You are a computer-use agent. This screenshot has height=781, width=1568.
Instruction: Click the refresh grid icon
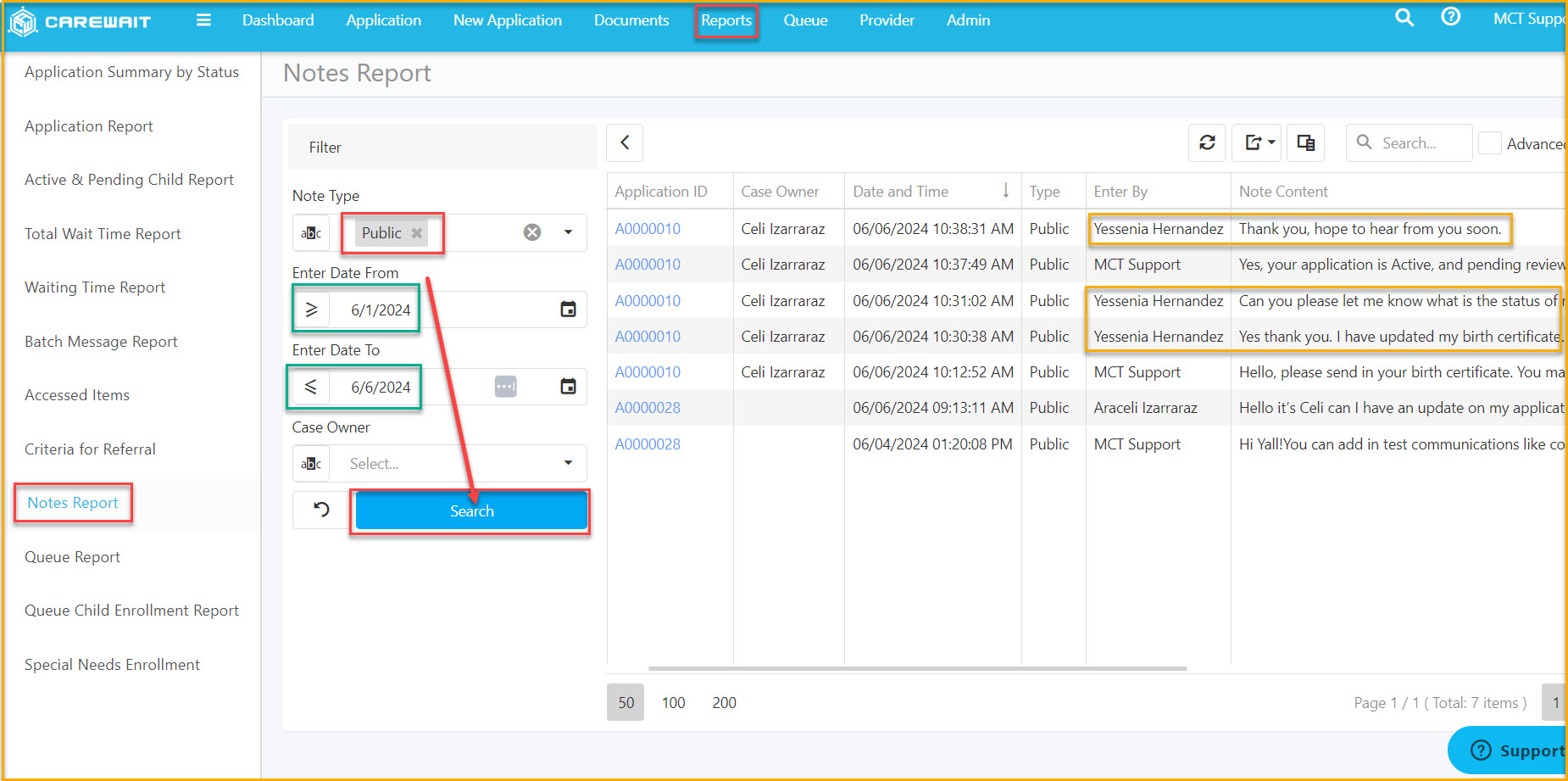tap(1207, 142)
